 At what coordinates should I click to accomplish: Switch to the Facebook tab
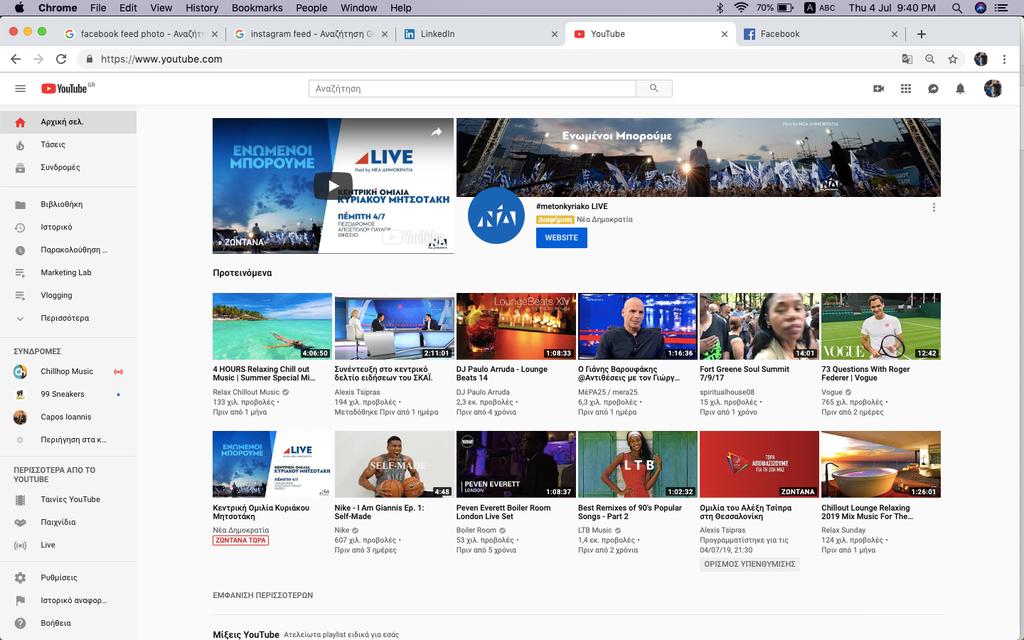tap(820, 34)
